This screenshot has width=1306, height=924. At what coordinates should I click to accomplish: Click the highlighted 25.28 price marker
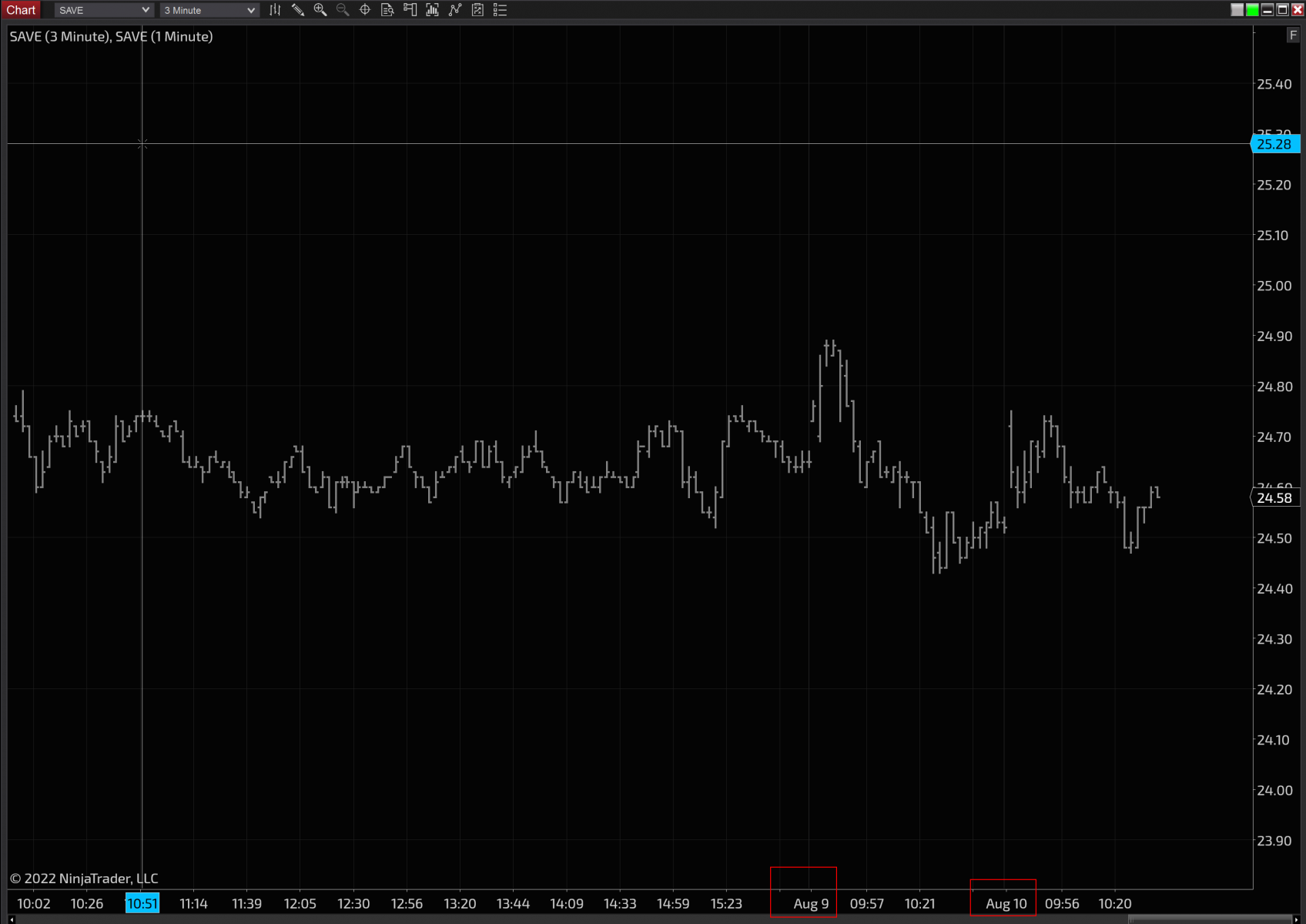coord(1275,144)
